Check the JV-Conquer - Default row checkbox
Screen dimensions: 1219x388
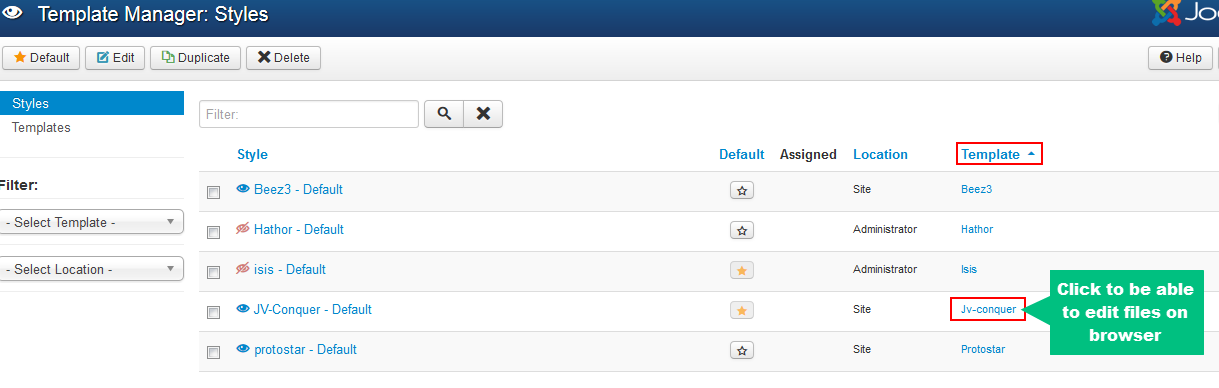point(213,312)
